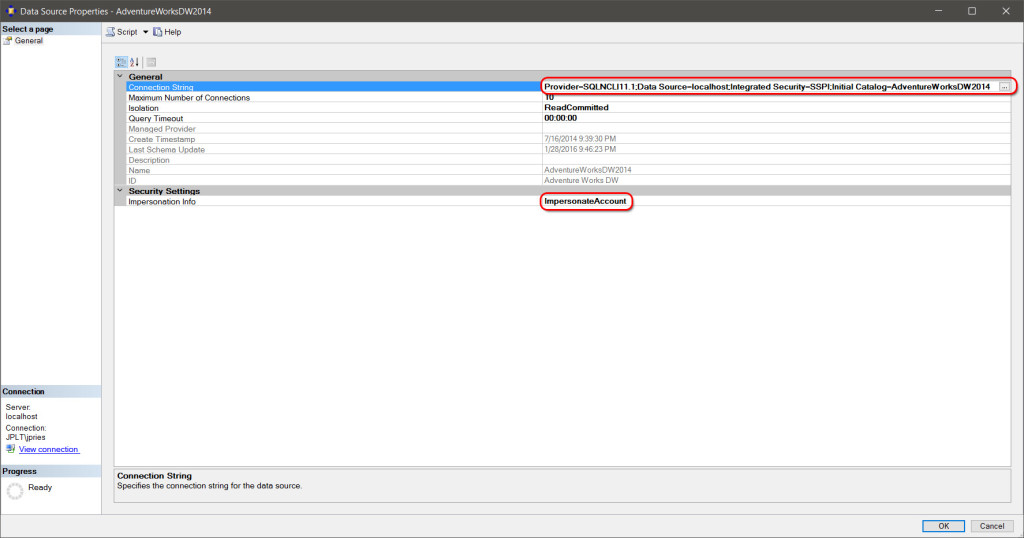Click the ImpersonateAccount value
The height and width of the screenshot is (538, 1024).
585,201
